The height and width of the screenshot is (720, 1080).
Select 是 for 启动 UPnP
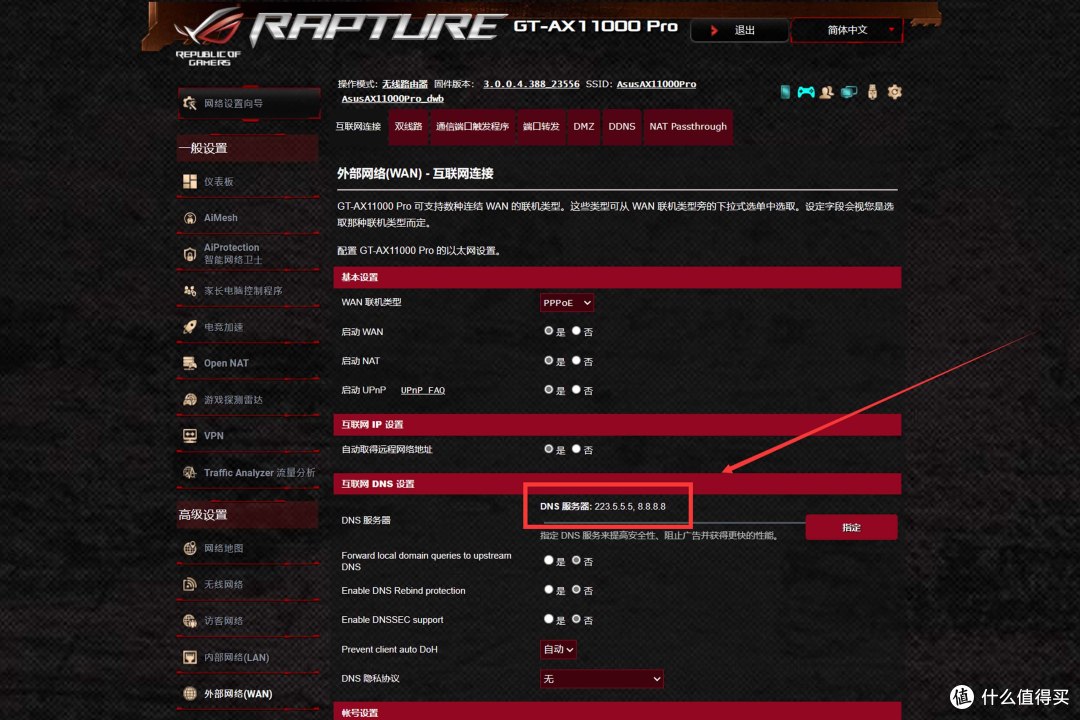pyautogui.click(x=548, y=390)
